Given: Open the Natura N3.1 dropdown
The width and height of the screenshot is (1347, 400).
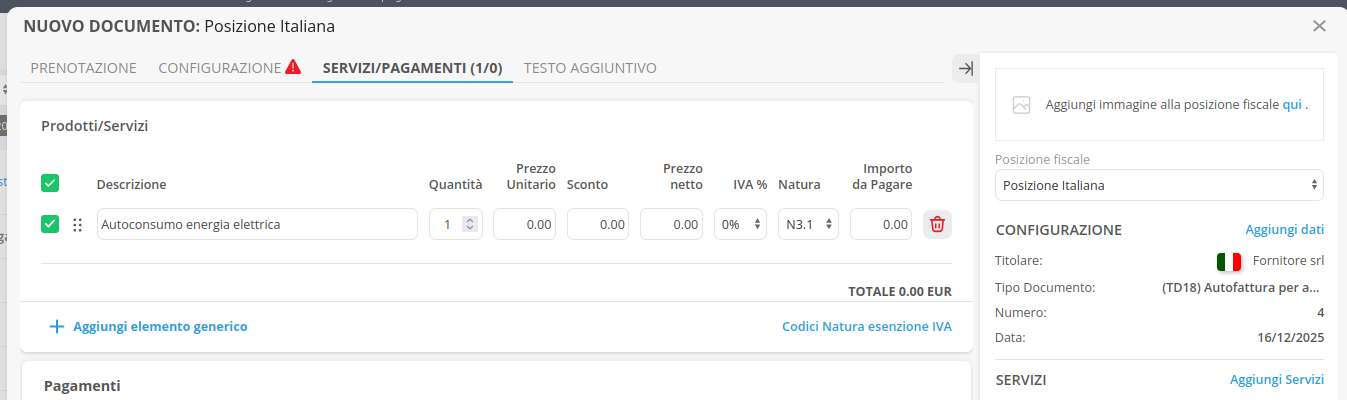Looking at the screenshot, I should [808, 225].
